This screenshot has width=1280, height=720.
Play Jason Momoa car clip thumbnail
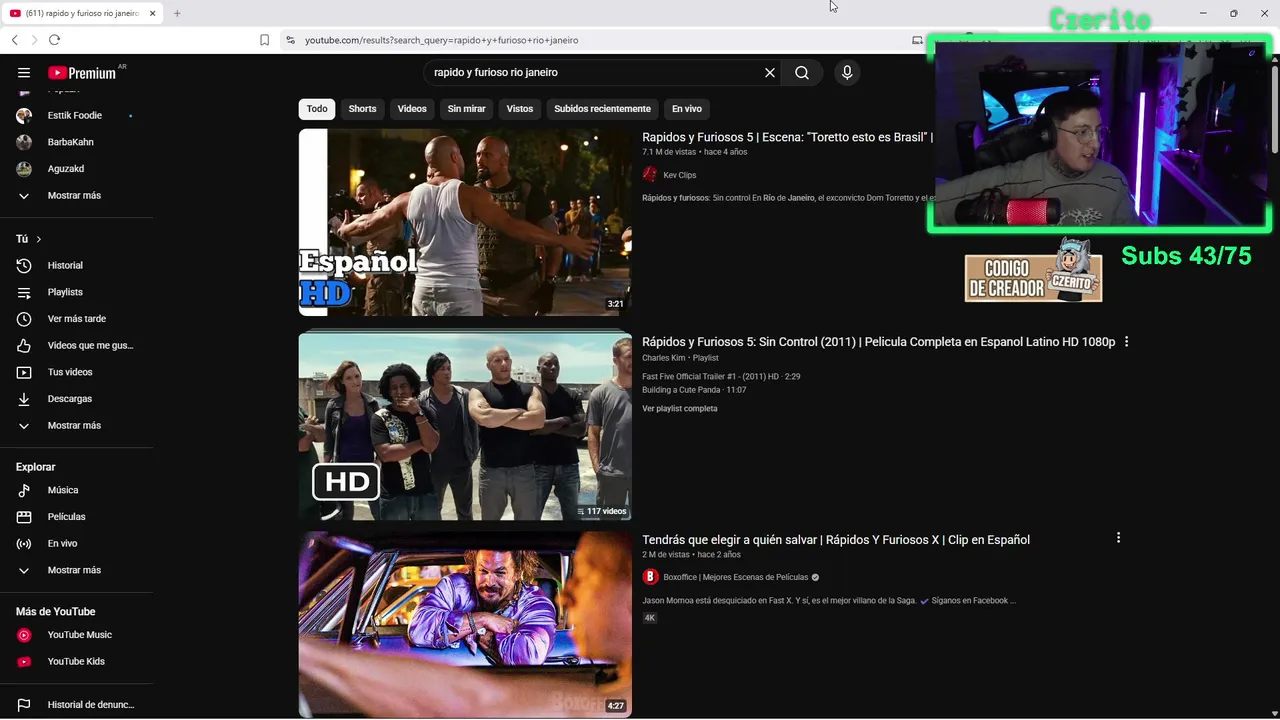tap(465, 624)
